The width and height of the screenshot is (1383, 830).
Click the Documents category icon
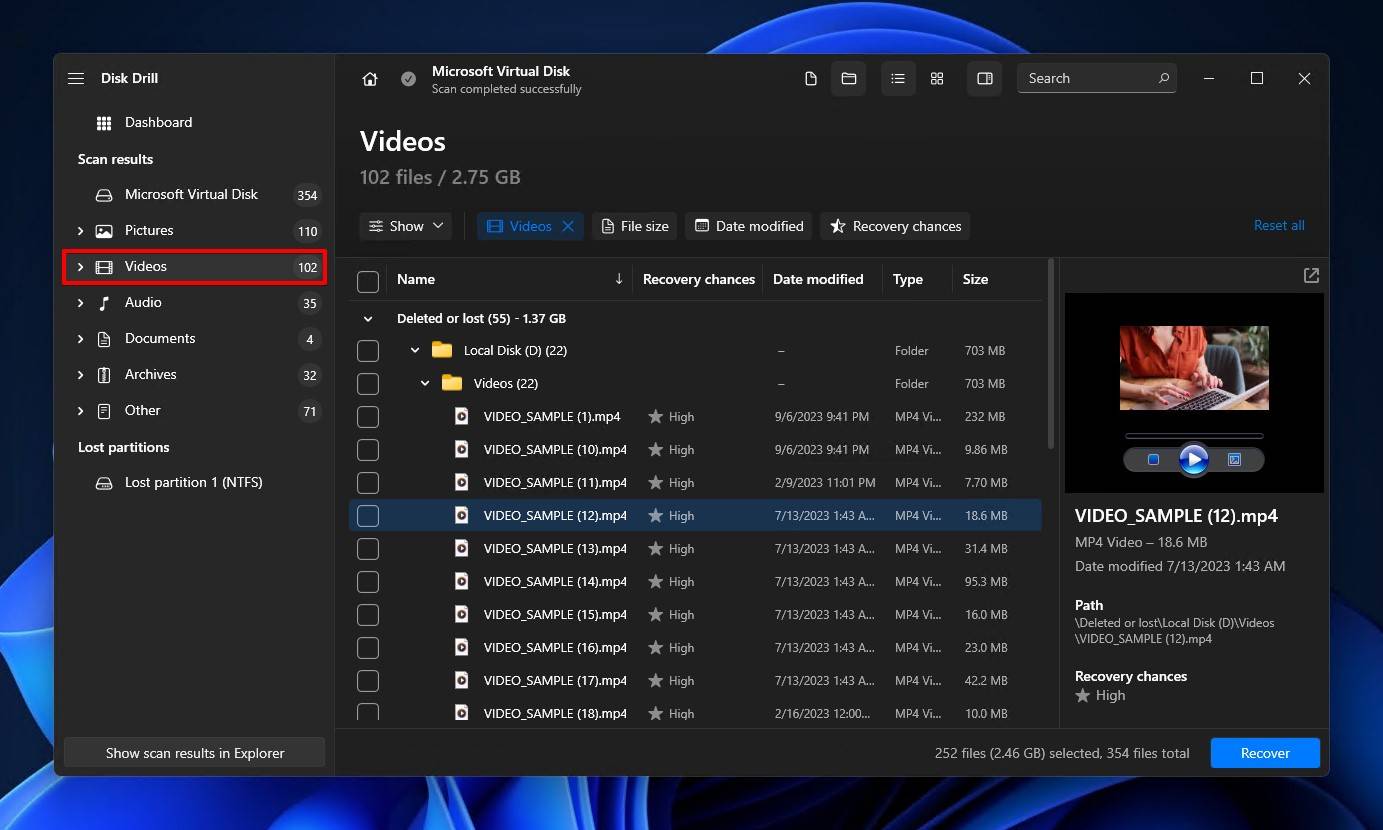(x=104, y=339)
